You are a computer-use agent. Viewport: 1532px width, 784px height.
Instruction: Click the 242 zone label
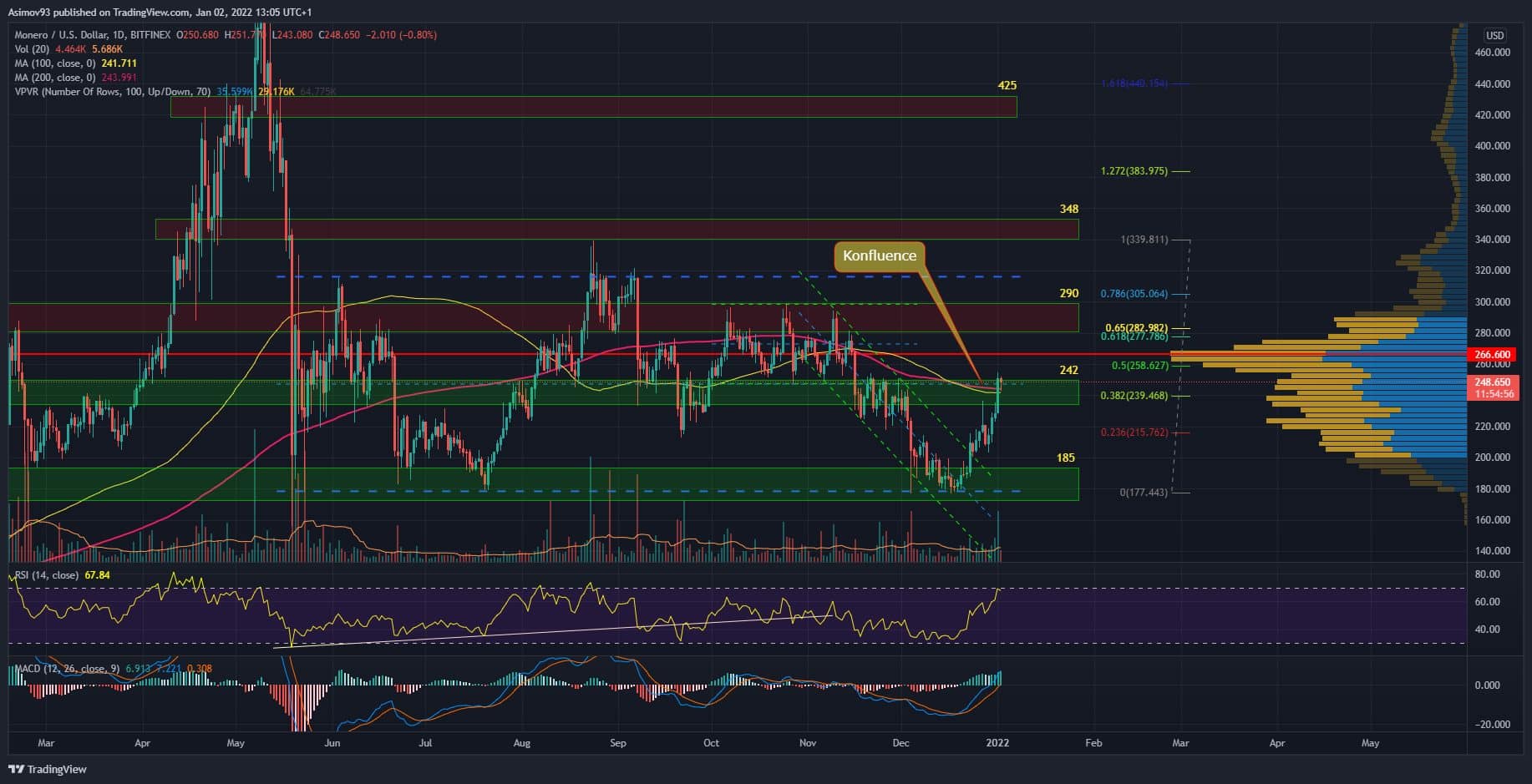pos(1069,370)
